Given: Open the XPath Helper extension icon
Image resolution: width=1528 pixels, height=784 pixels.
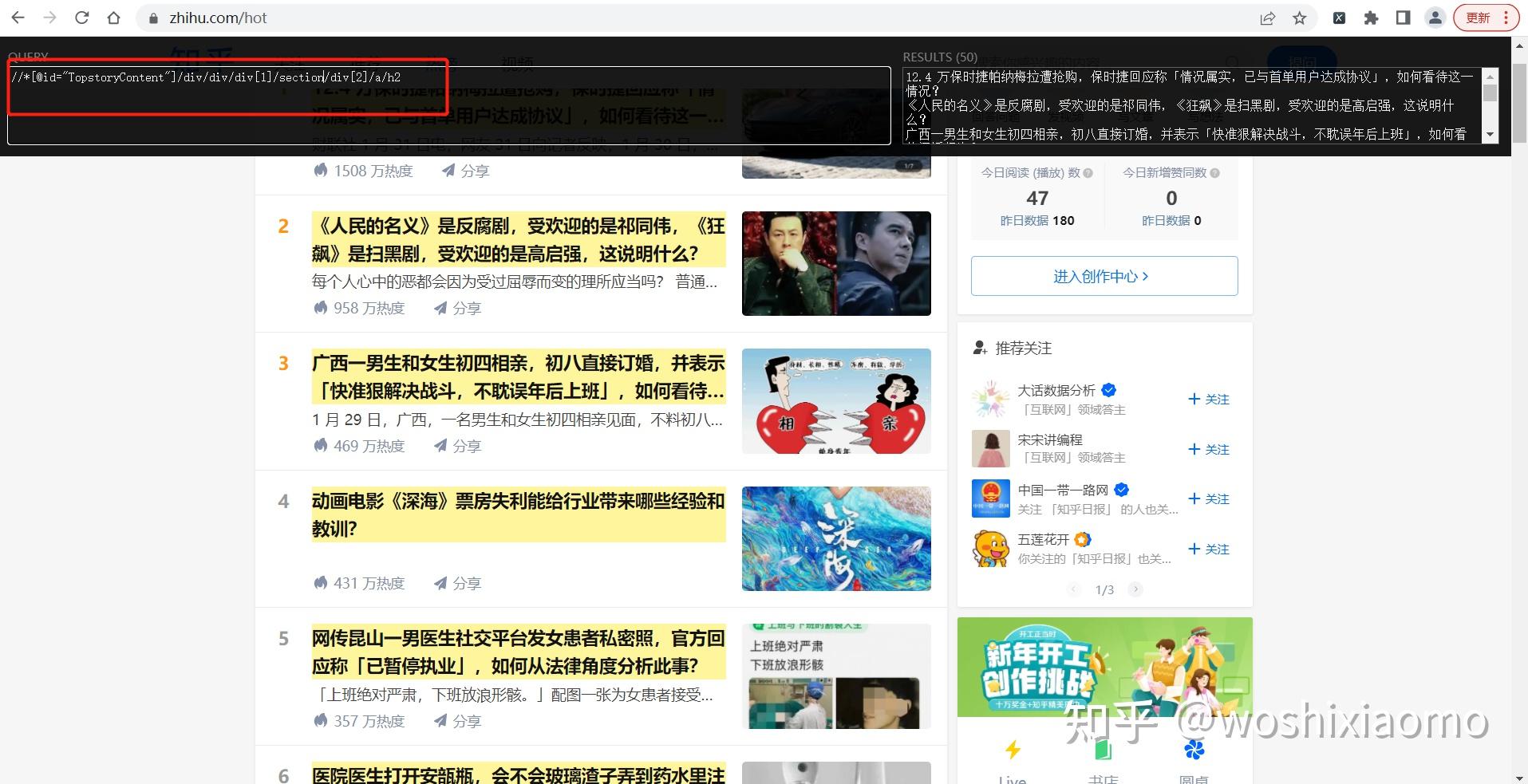Looking at the screenshot, I should tap(1340, 18).
